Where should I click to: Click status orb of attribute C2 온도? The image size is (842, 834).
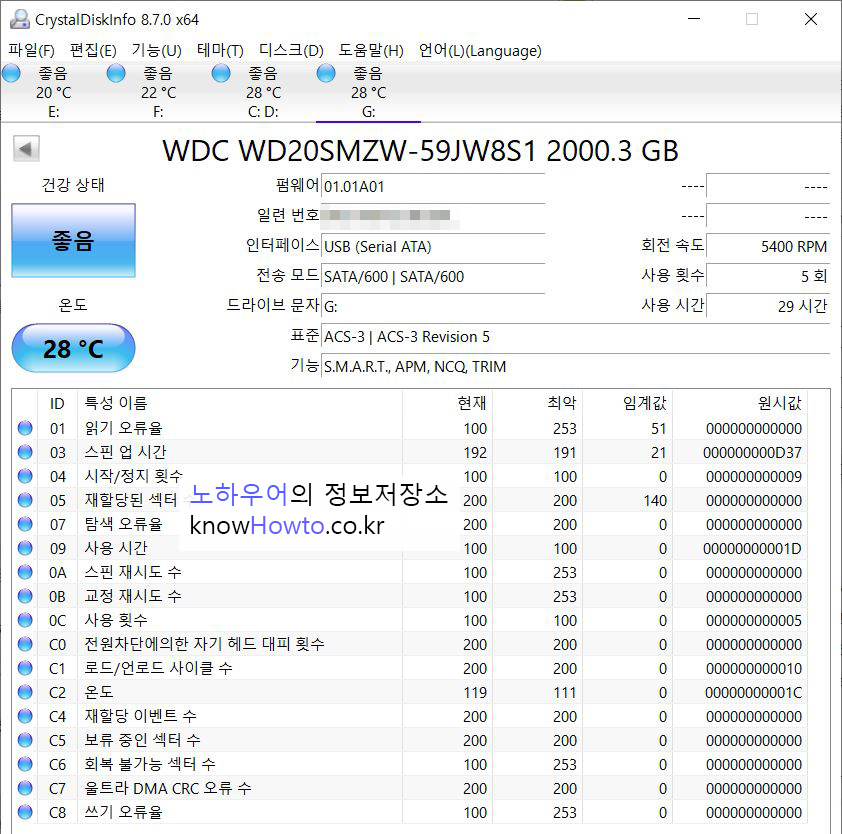pos(25,692)
